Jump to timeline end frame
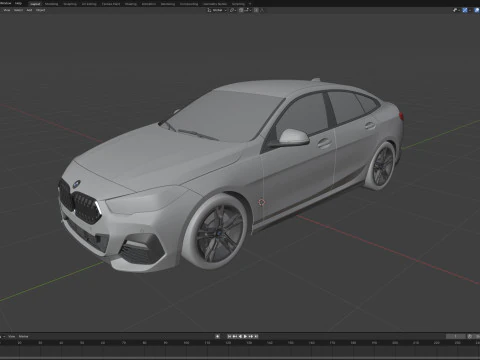This screenshot has width=480, height=360. tap(256, 336)
